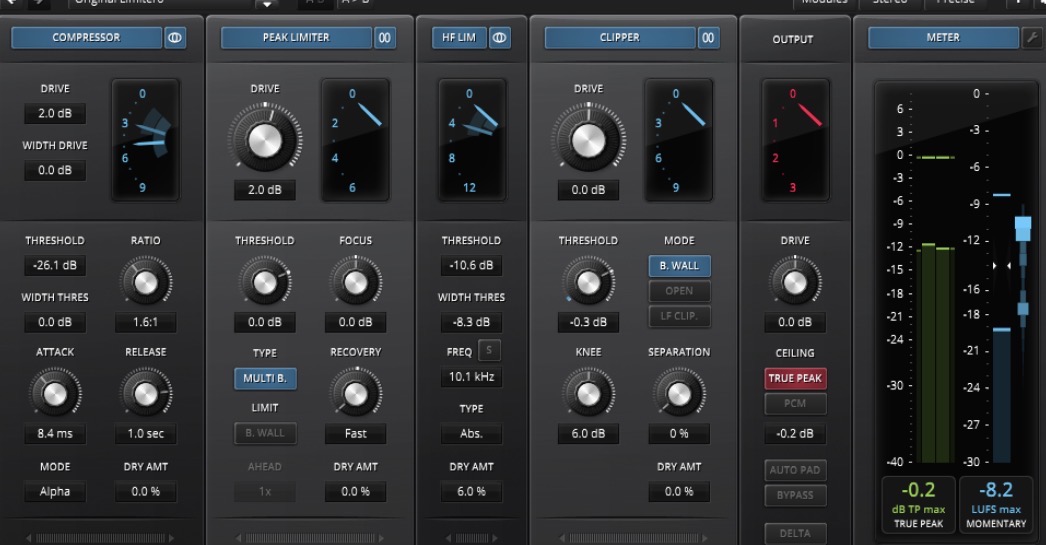Click the Compressor panel bottom scrollbar

coord(100,538)
